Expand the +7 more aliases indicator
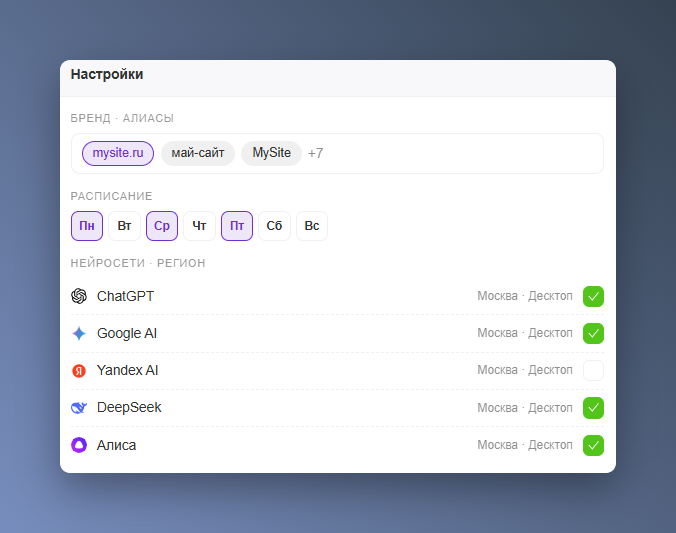This screenshot has width=676, height=533. (x=315, y=153)
